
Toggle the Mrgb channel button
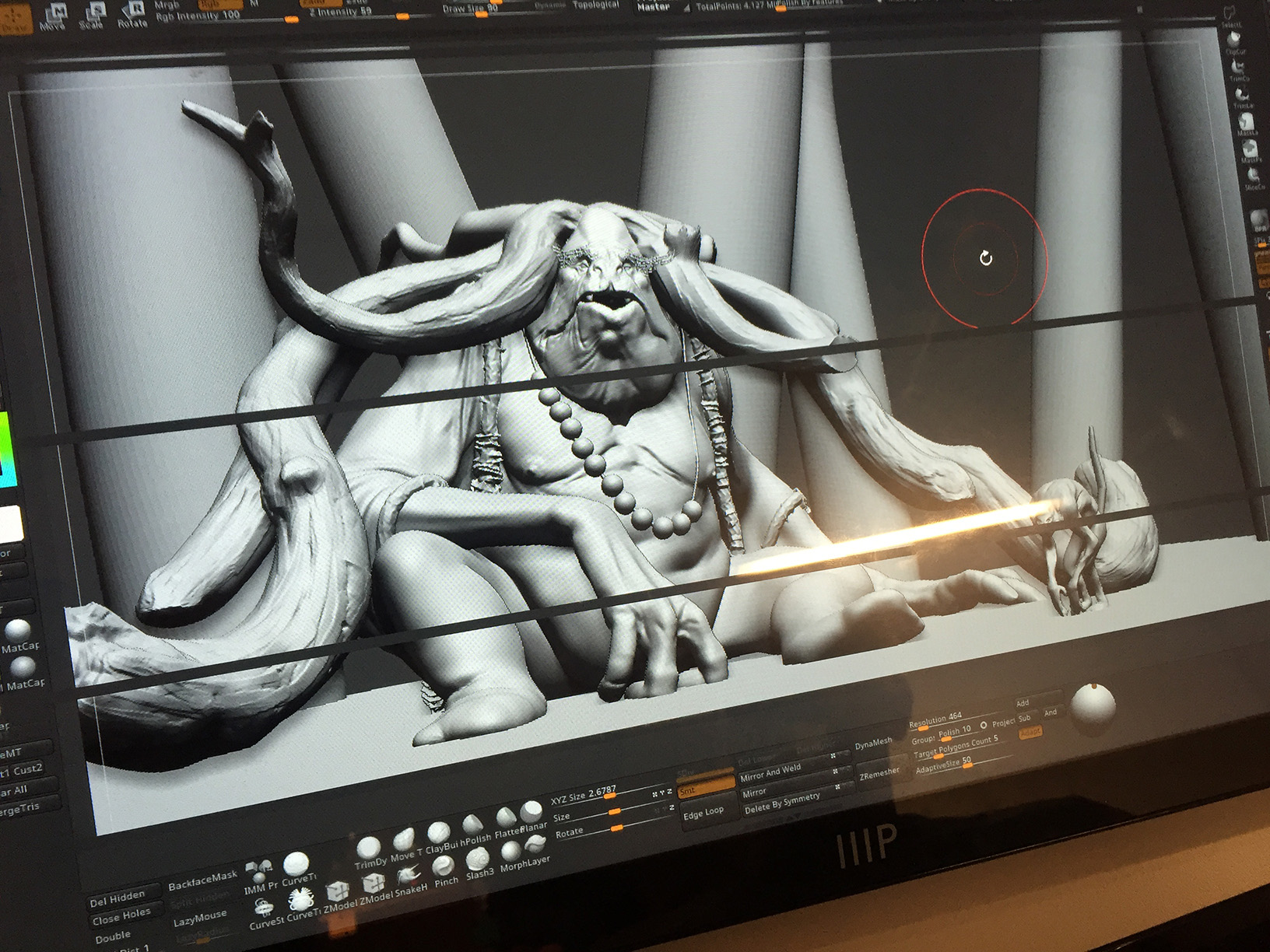point(167,5)
